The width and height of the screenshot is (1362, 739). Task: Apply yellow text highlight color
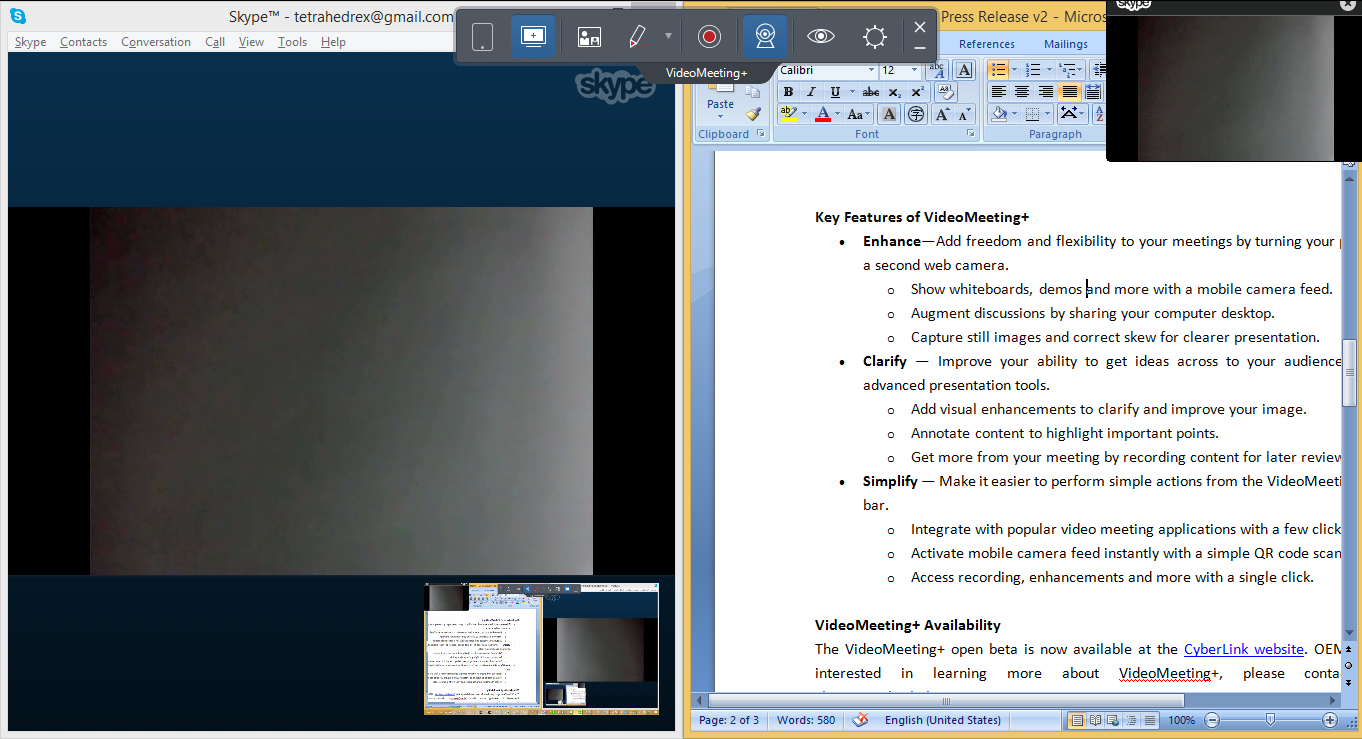click(788, 114)
